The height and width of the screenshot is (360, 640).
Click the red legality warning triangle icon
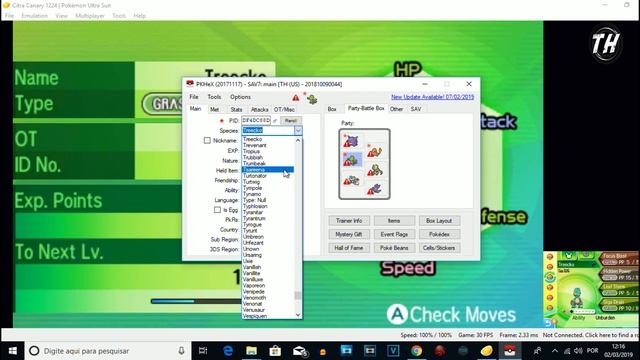point(296,98)
